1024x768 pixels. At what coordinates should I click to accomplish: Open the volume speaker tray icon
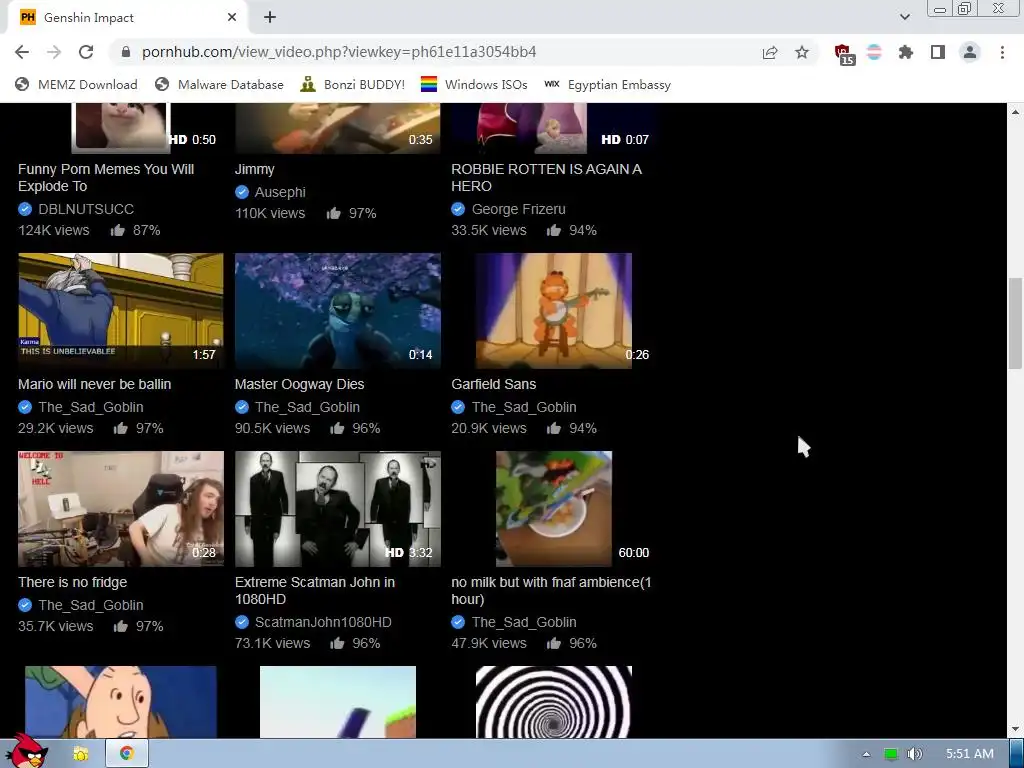point(914,754)
